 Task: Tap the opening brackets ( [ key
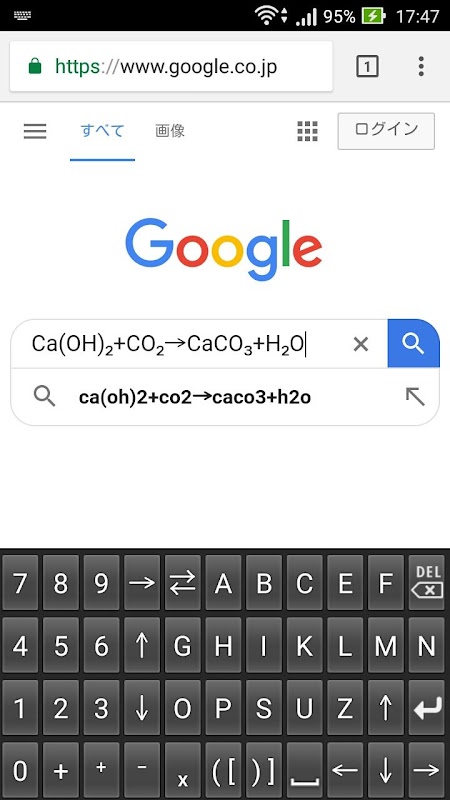(223, 770)
